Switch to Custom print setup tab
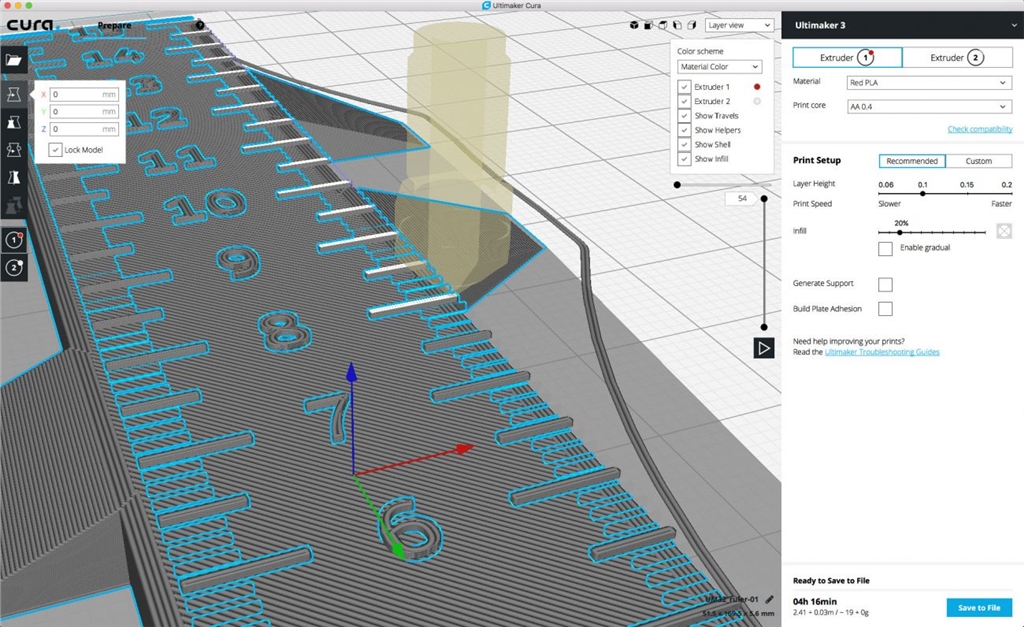1024x627 pixels. pyautogui.click(x=978, y=161)
